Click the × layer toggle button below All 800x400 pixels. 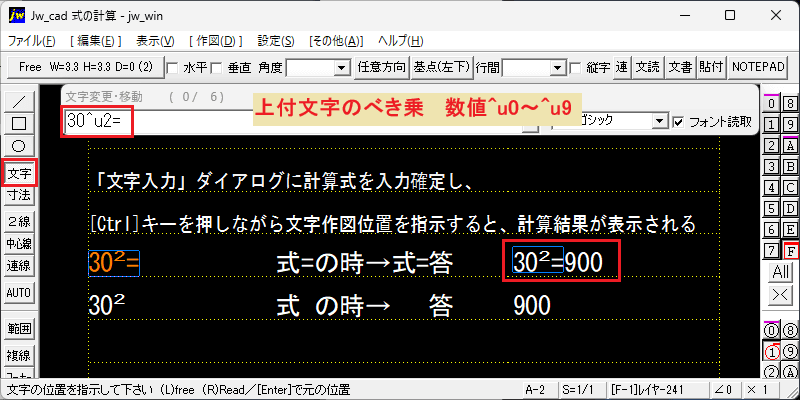click(781, 295)
